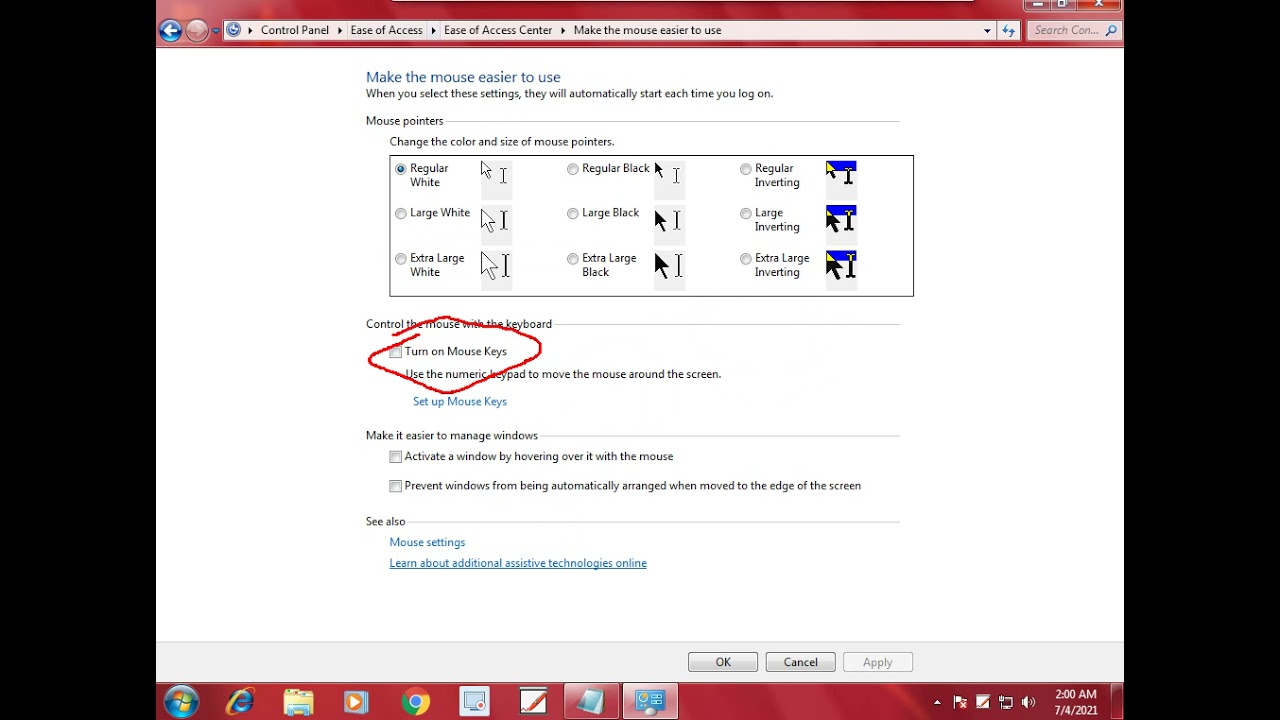Click the network icon in system tray

(x=1006, y=702)
